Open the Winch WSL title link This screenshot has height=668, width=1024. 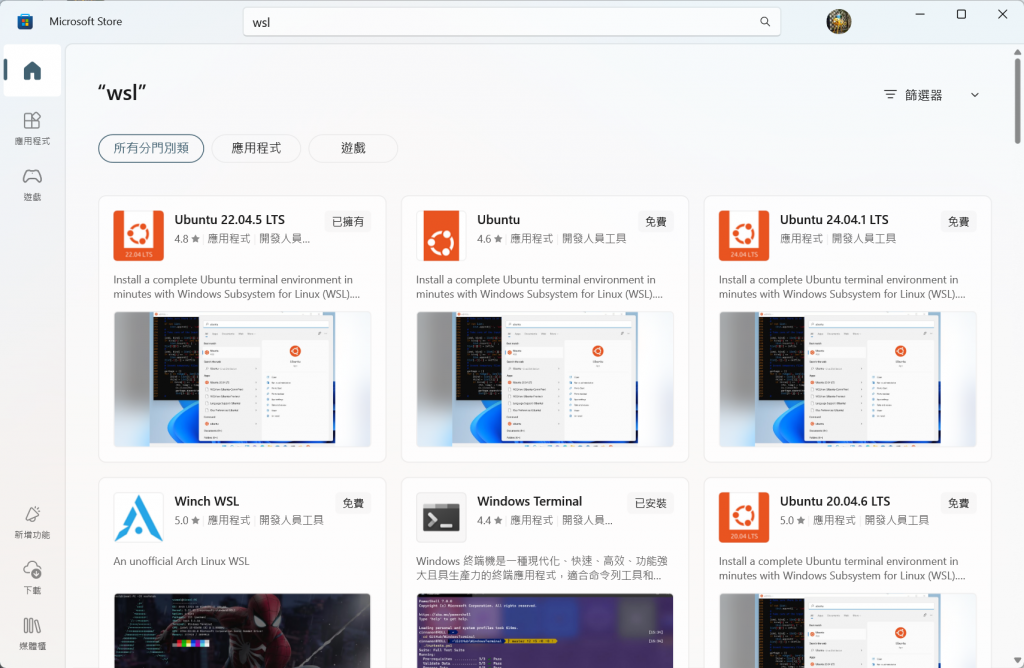click(206, 501)
